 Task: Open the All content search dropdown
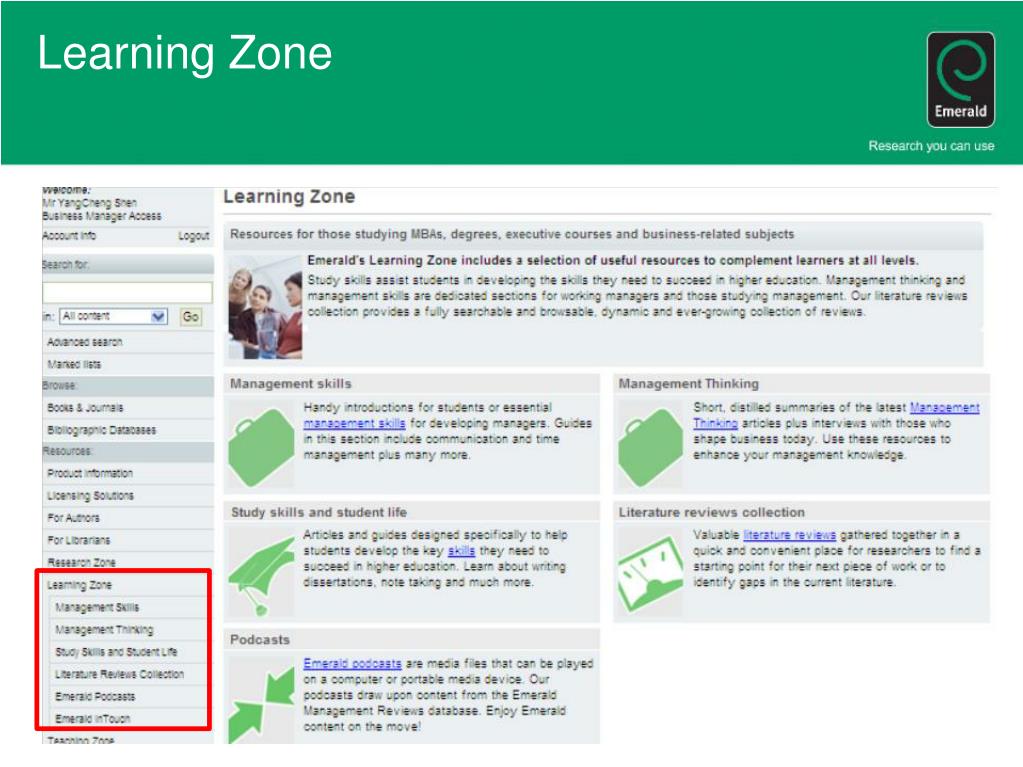[x=114, y=316]
